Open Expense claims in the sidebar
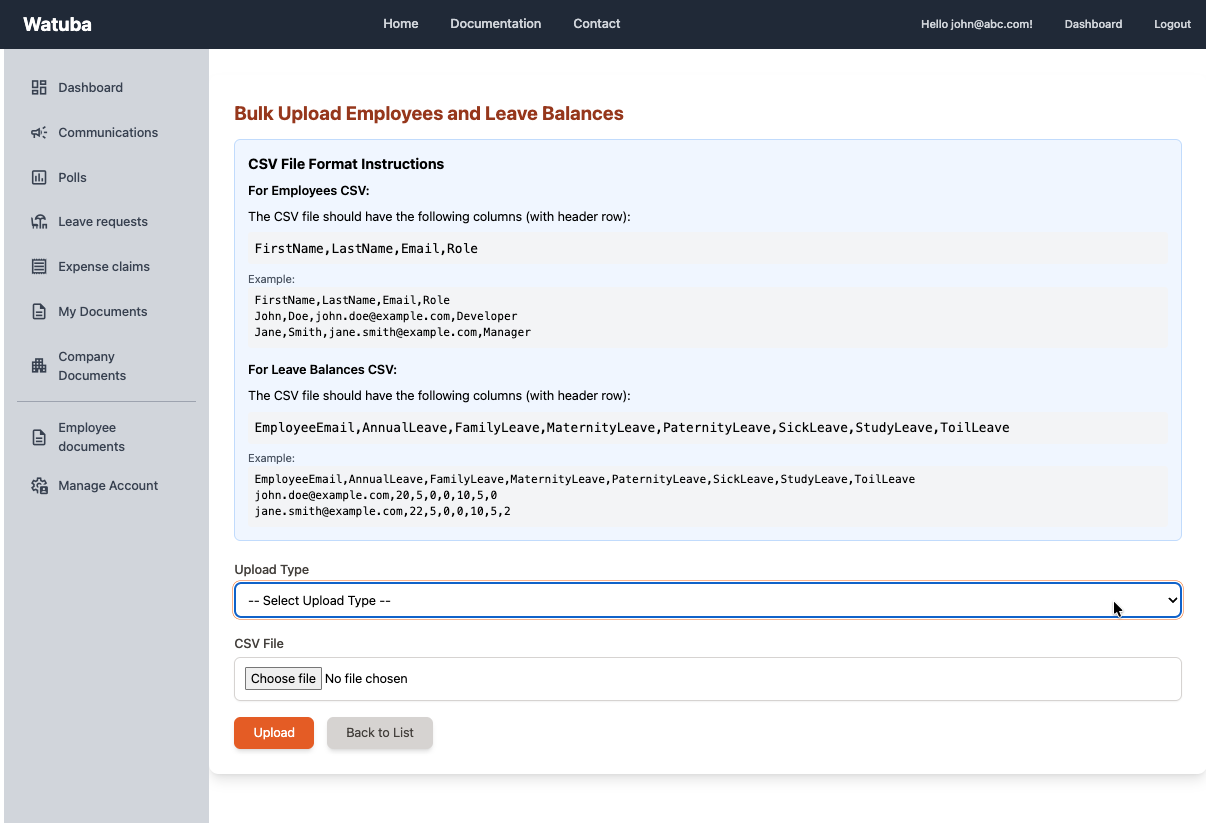Viewport: 1206px width, 823px height. click(106, 267)
